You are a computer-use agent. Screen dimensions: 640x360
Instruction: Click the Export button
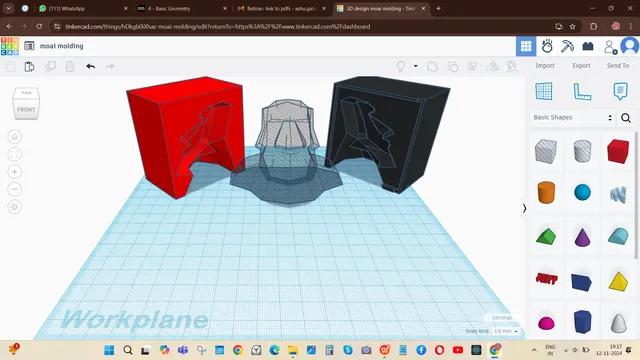click(581, 66)
